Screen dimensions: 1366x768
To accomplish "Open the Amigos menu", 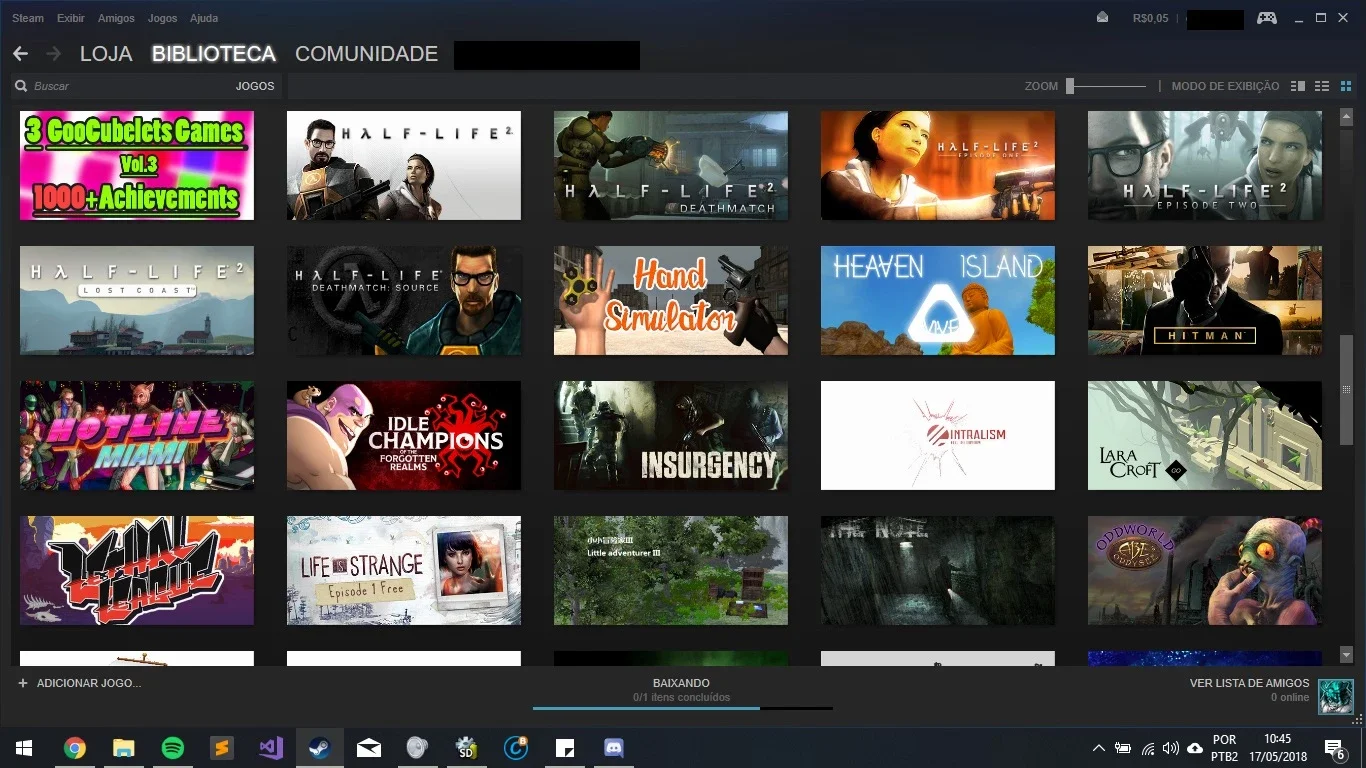I will 116,18.
